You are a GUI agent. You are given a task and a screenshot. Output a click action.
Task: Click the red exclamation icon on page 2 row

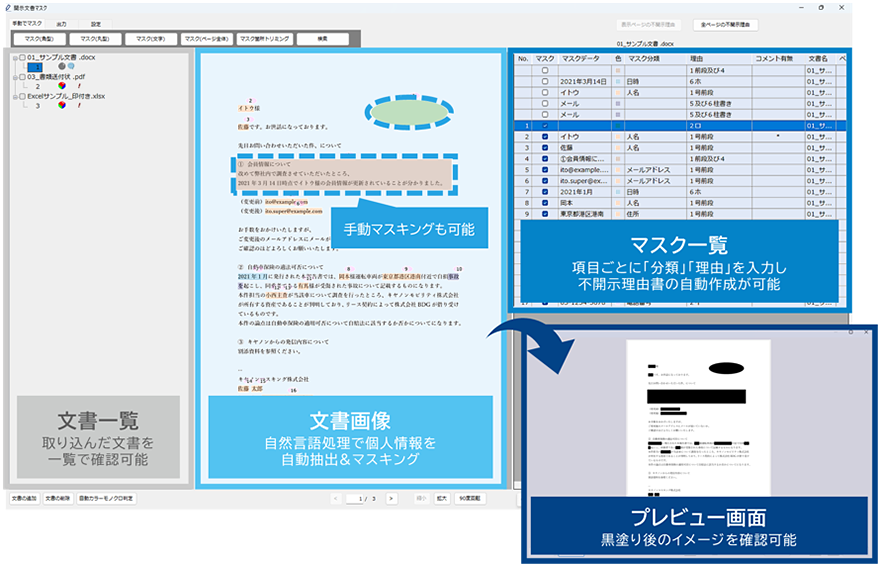(79, 86)
